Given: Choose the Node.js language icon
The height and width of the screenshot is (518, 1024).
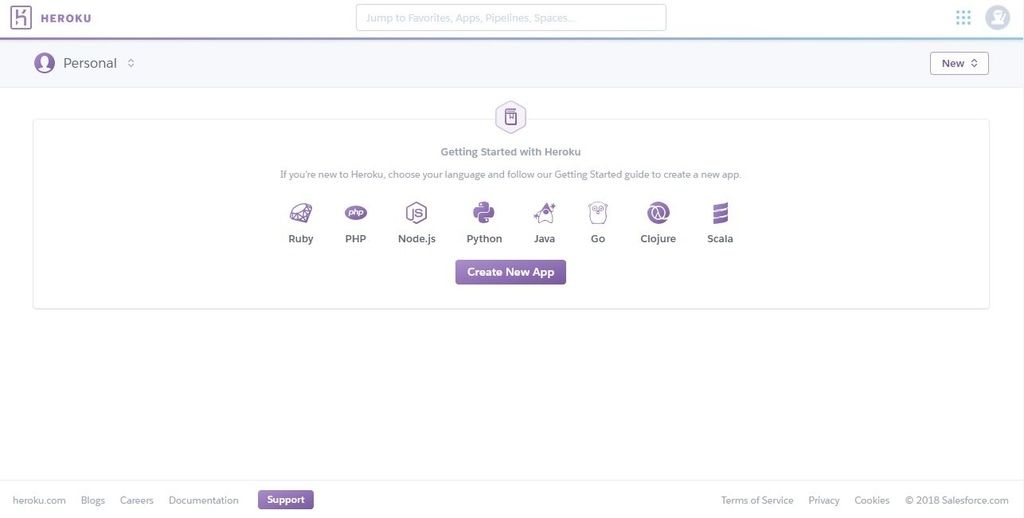Looking at the screenshot, I should point(416,213).
